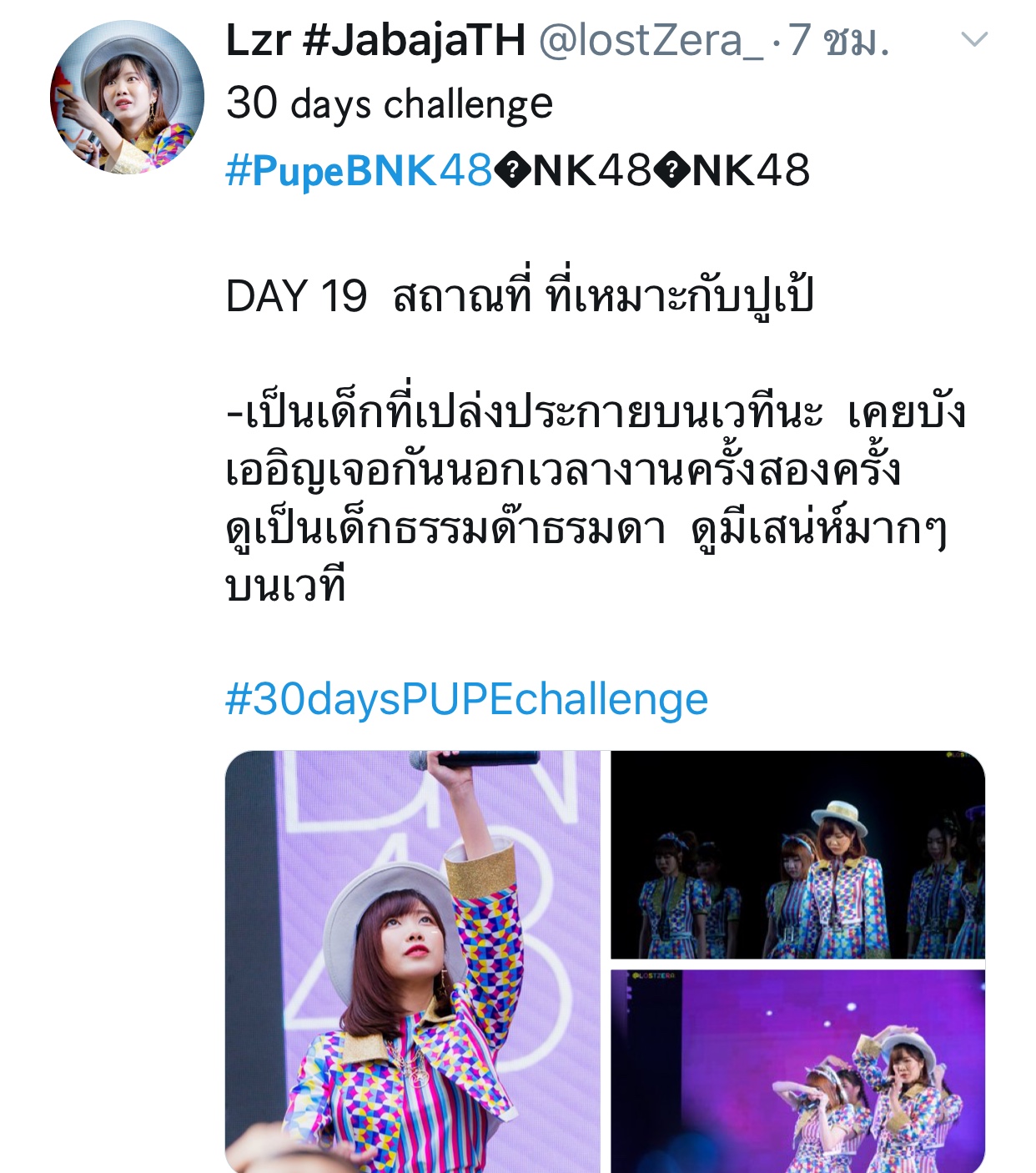Tap the Thai paragraph describing stage presence

(x=596, y=499)
